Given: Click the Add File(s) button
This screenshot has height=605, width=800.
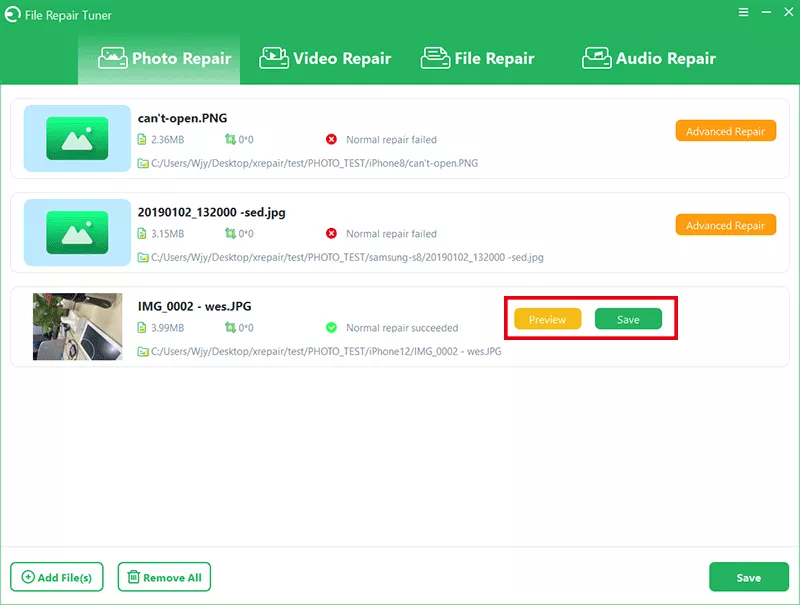Looking at the screenshot, I should 57,577.
